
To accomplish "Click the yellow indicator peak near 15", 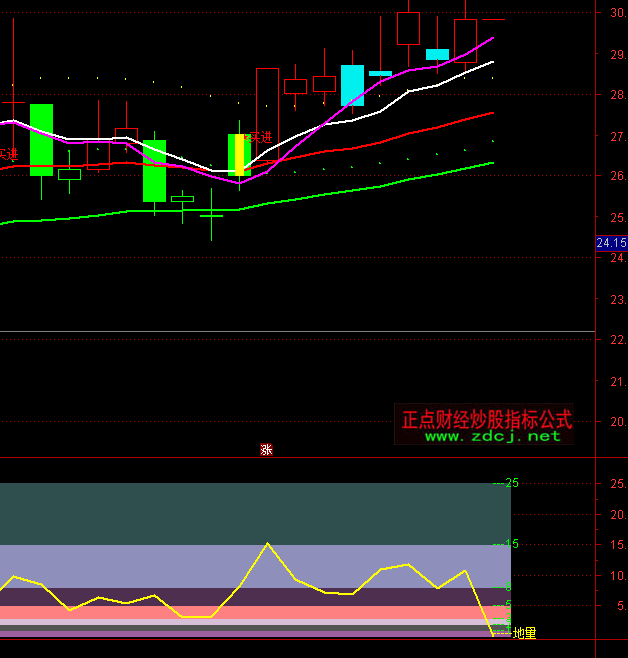I will (x=267, y=544).
